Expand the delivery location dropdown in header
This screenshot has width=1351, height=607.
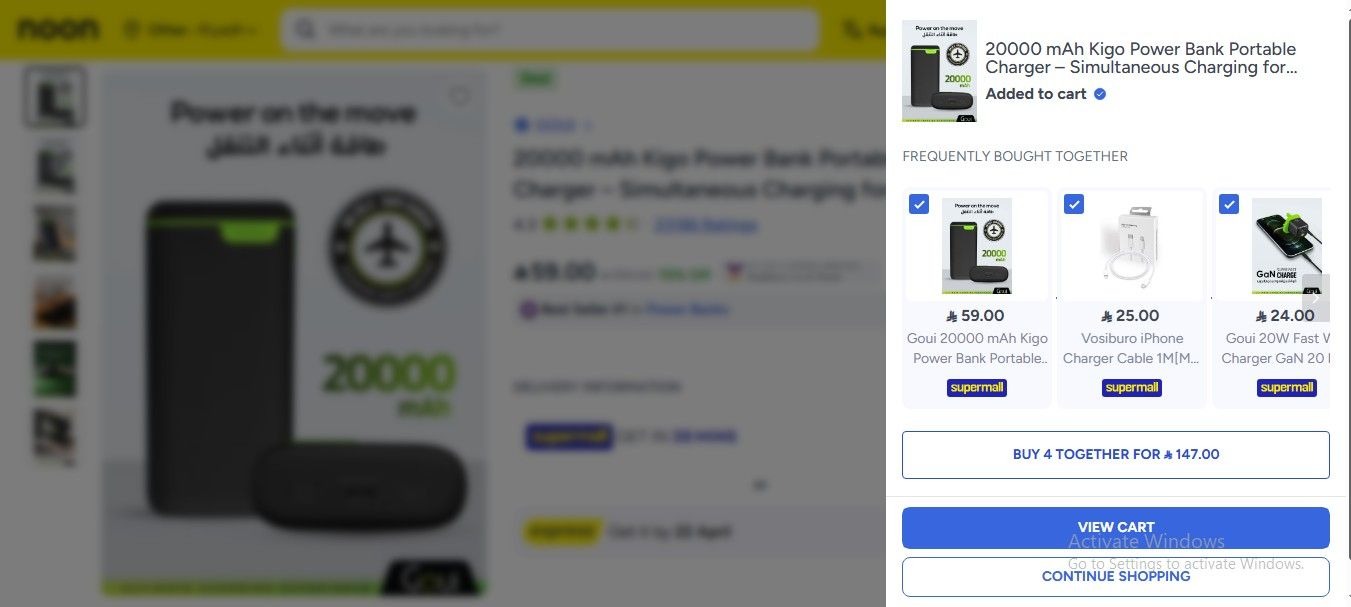tap(189, 30)
